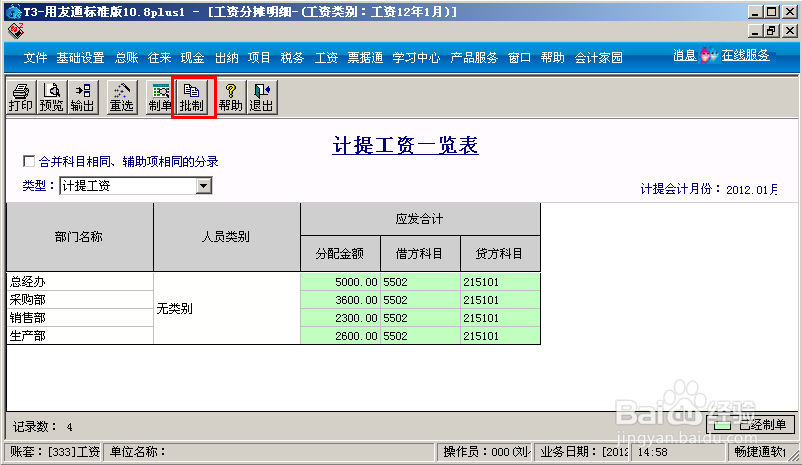Click the 在线服务 link
This screenshot has height=465, width=802.
tap(745, 55)
